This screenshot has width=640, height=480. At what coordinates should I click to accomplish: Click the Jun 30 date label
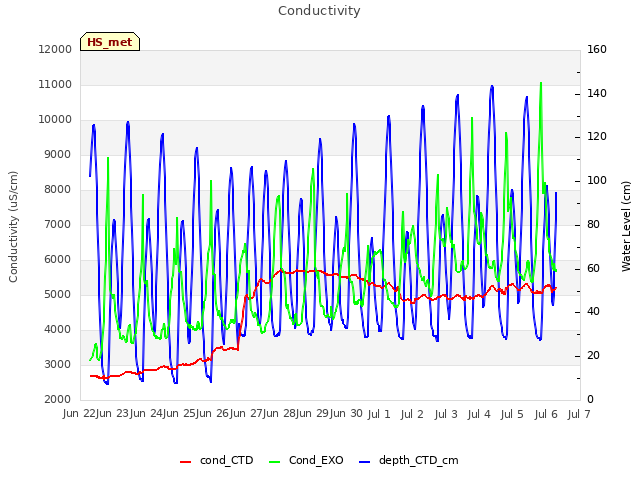[x=347, y=414]
